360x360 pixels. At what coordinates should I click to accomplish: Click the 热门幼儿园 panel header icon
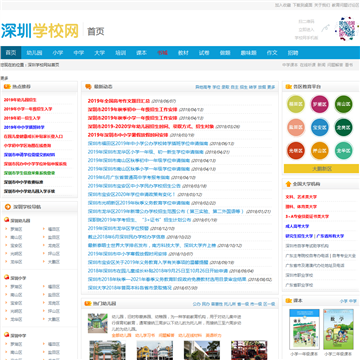point(88,304)
